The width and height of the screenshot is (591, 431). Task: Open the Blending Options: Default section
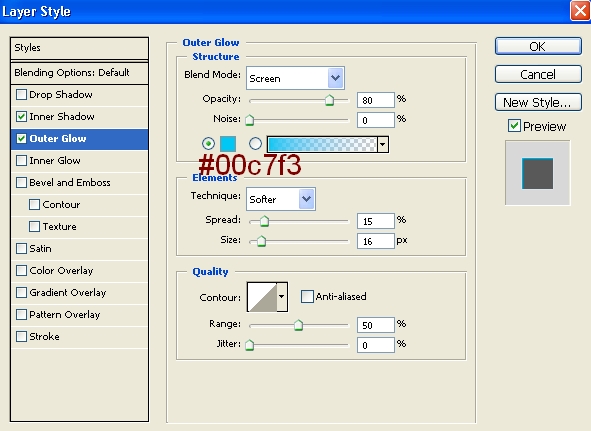80,72
